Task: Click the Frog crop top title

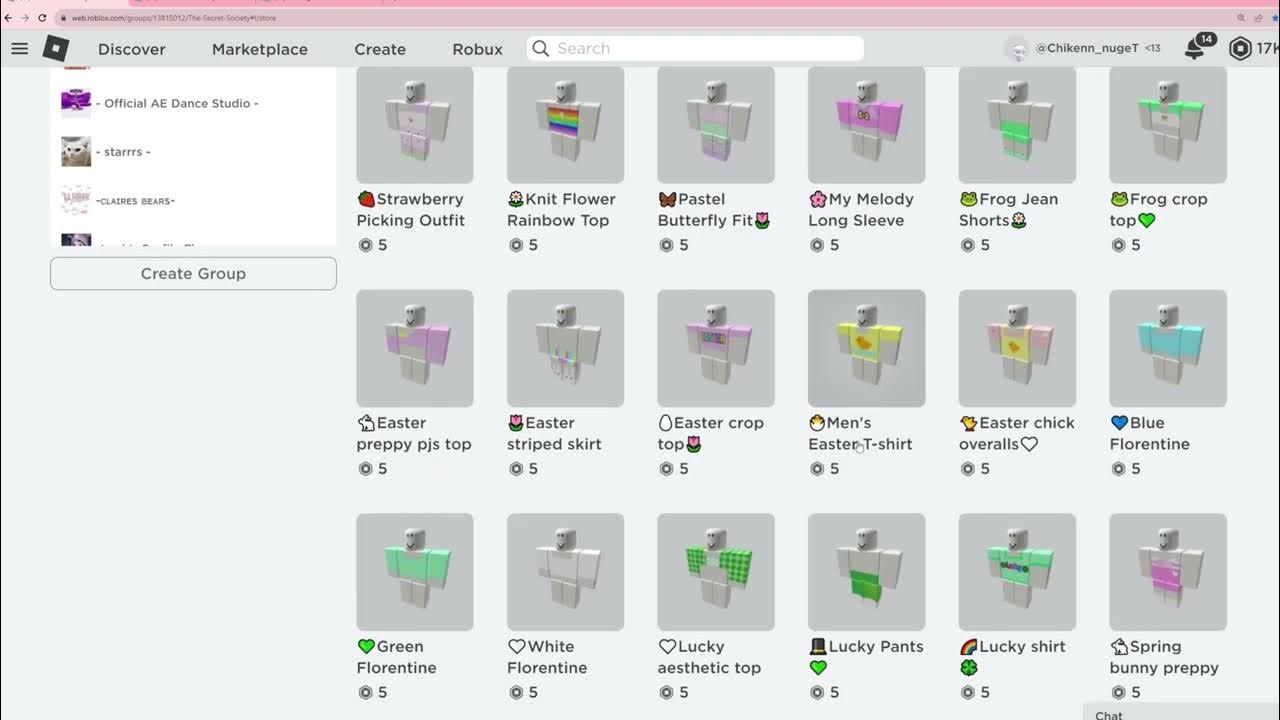Action: tap(1159, 210)
